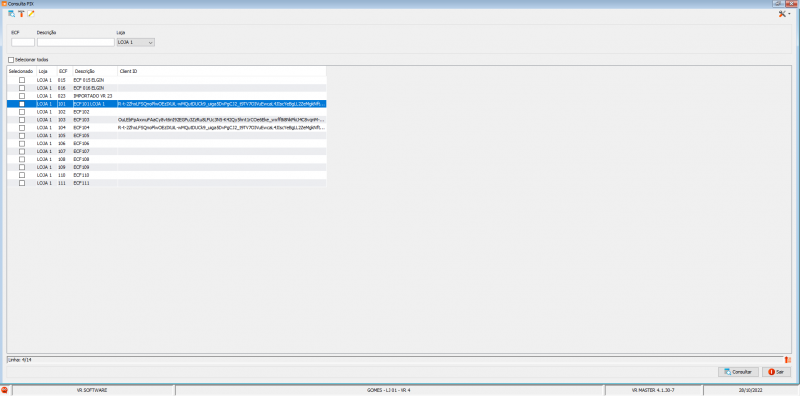Click the Sair button
The height and width of the screenshot is (396, 800).
[776, 372]
